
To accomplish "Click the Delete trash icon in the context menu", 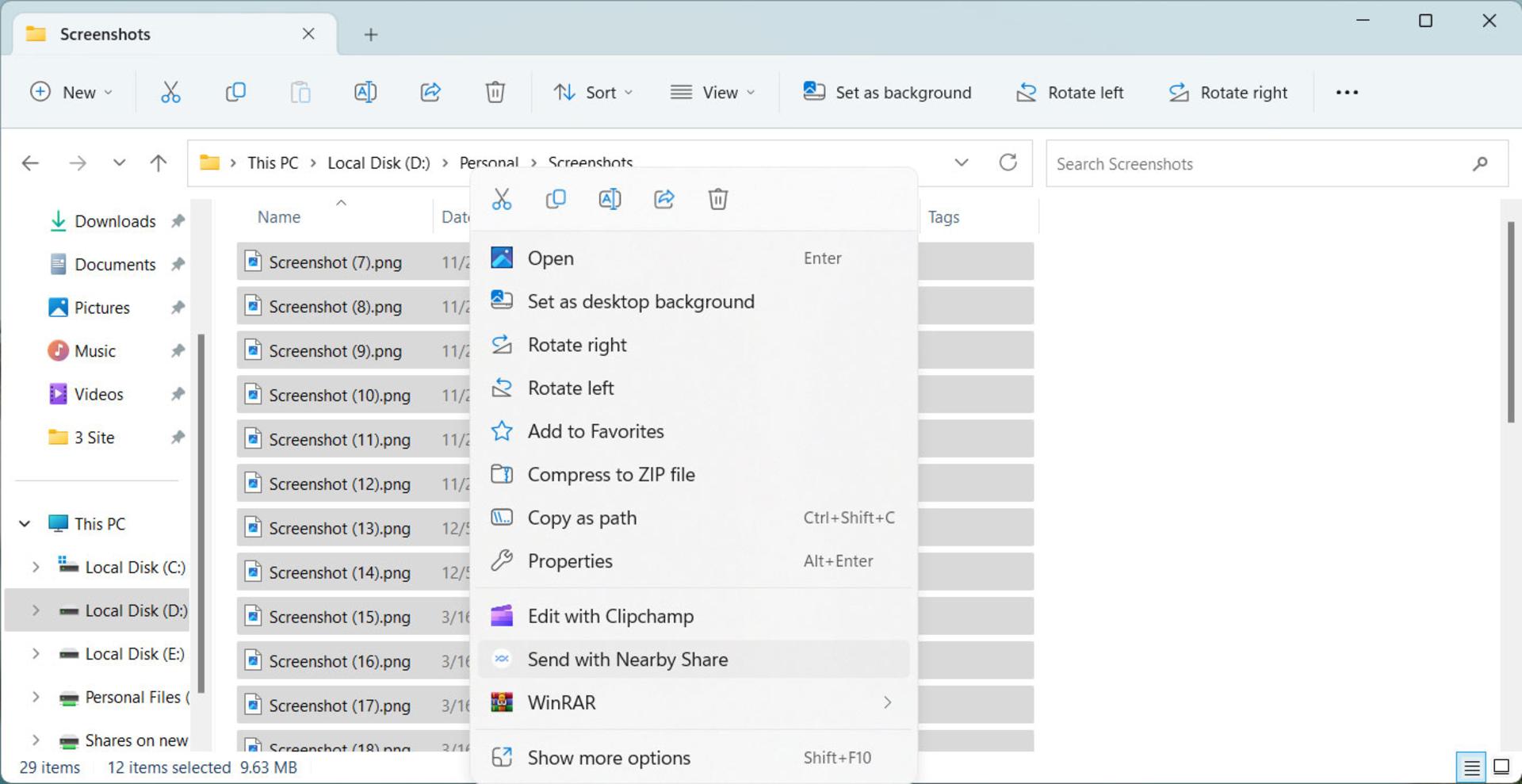I will [x=718, y=199].
